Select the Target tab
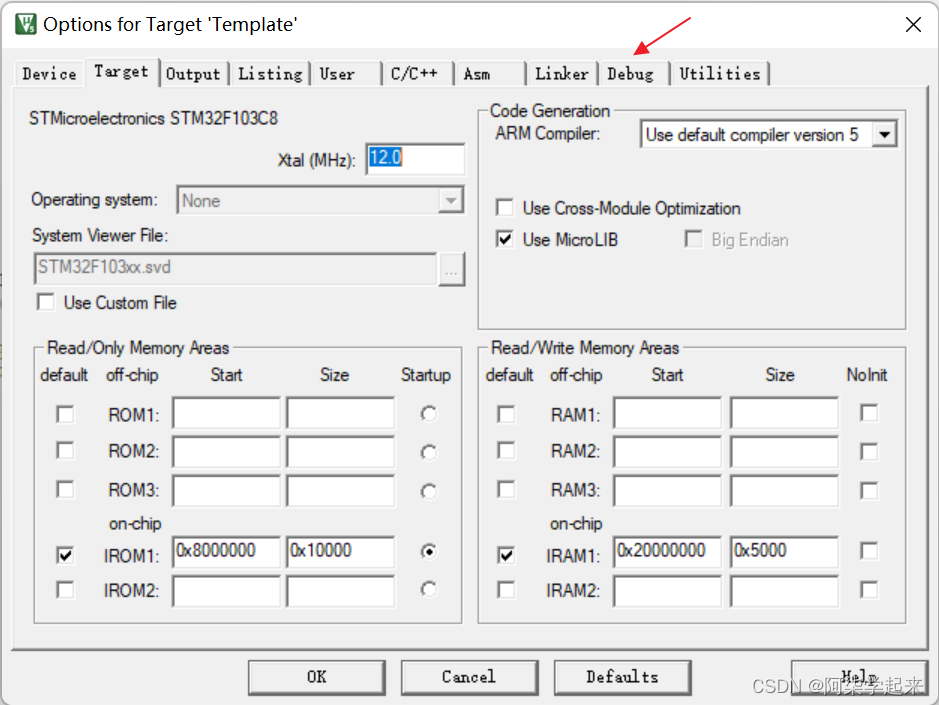 pos(122,72)
